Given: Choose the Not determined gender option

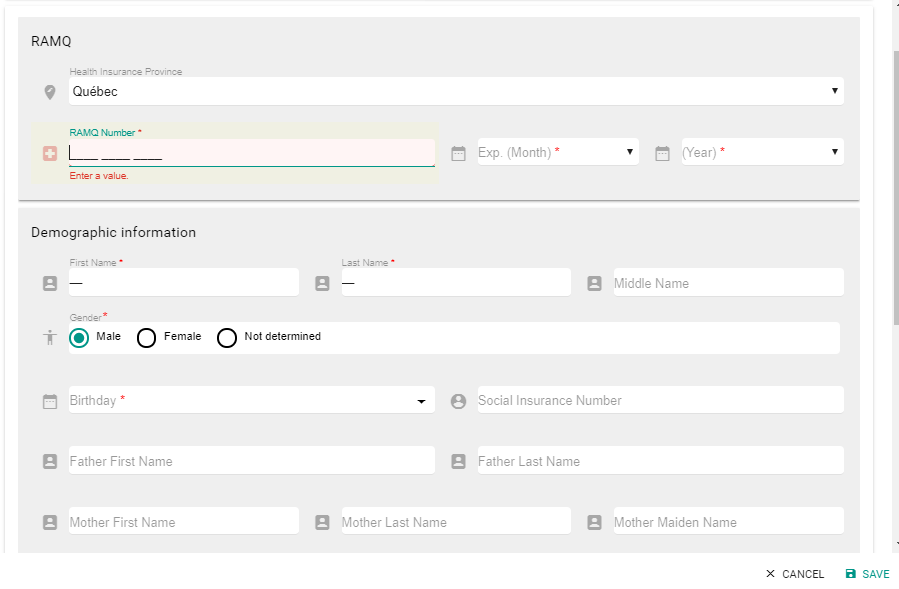Looking at the screenshot, I should click(227, 338).
